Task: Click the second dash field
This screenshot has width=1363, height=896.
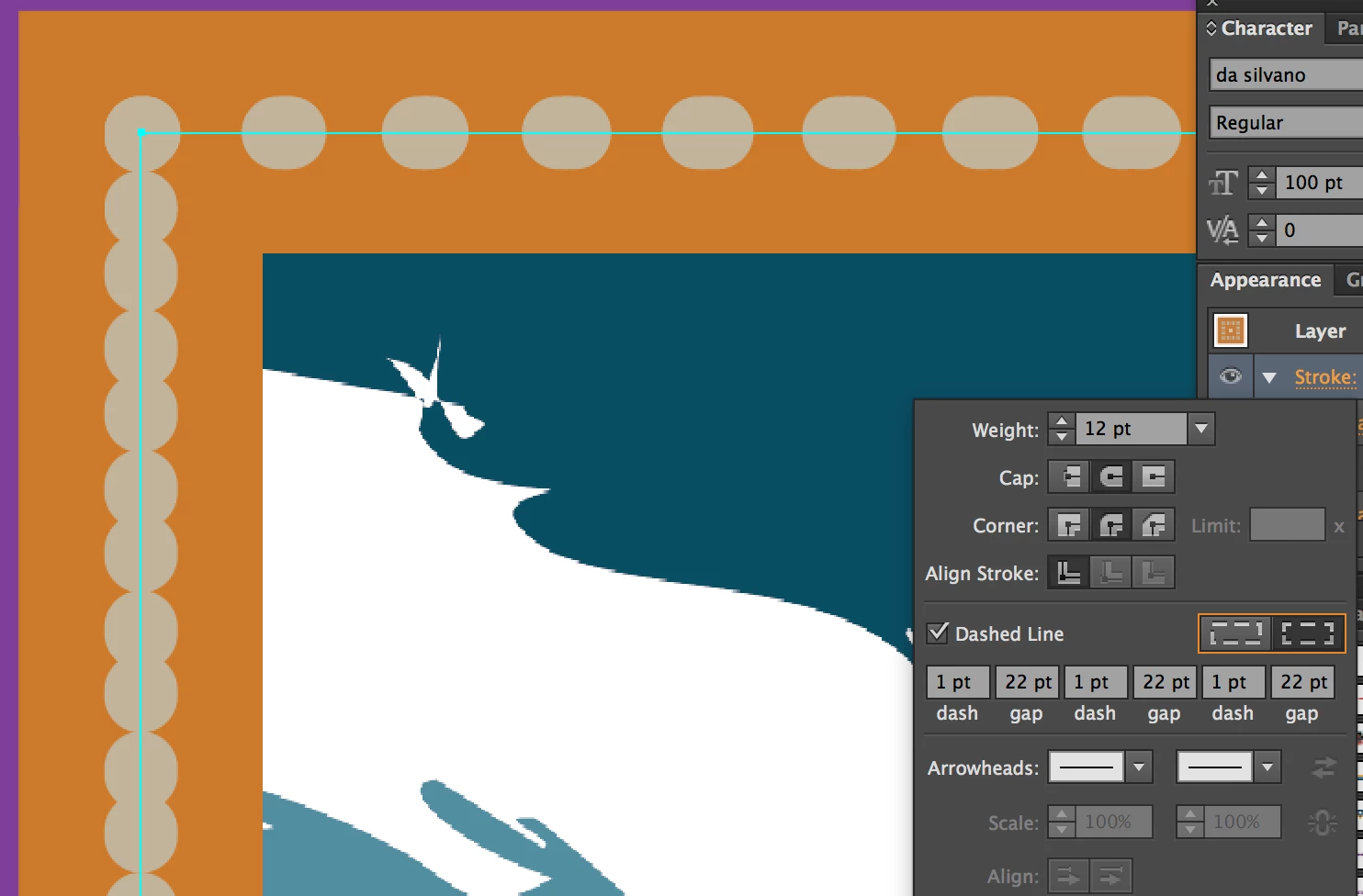Action: (1096, 682)
